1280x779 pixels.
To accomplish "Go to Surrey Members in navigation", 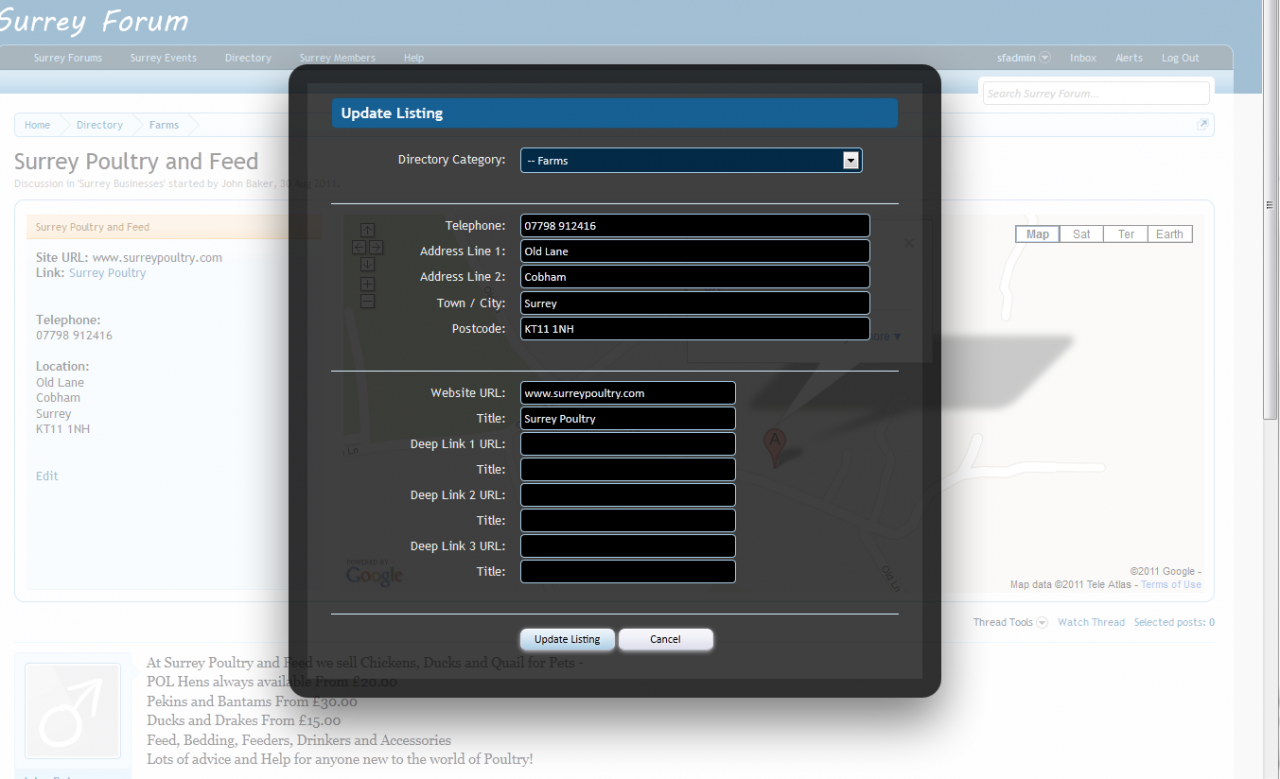I will click(x=337, y=58).
